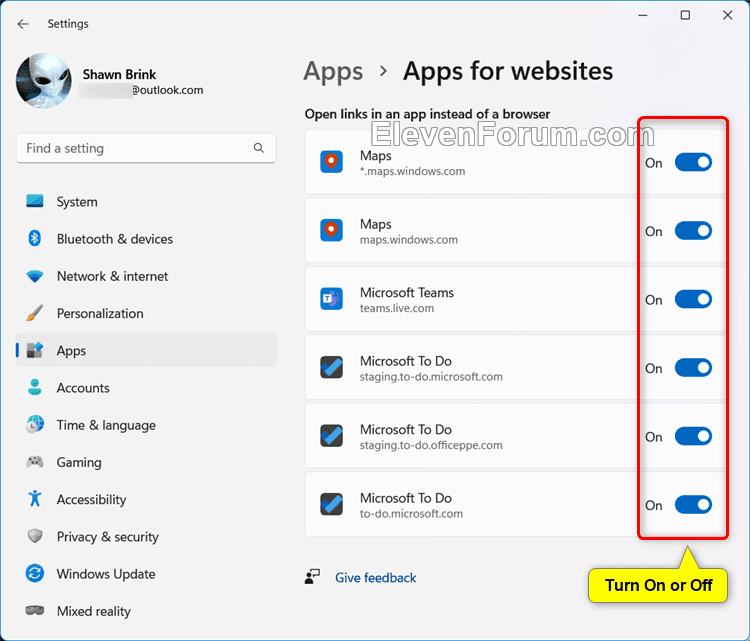
Task: Disable the Microsoft Teams toggle
Action: point(693,299)
